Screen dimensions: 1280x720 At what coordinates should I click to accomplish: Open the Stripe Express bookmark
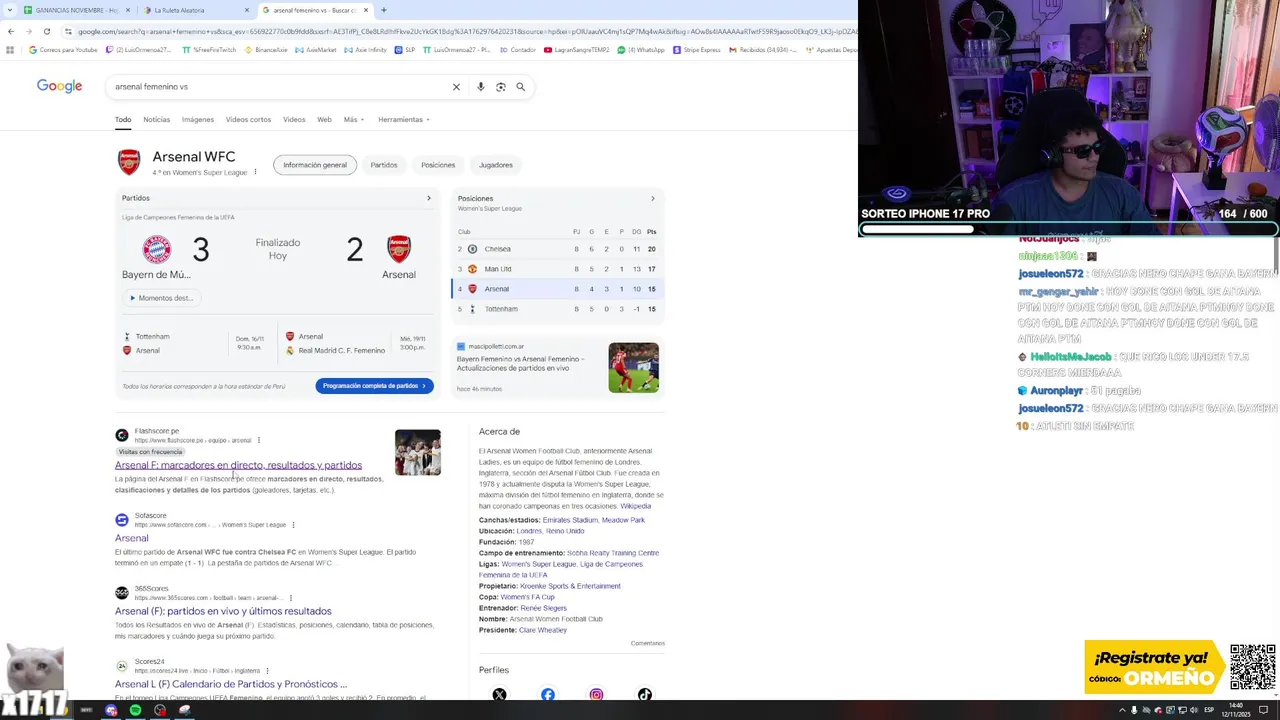[697, 50]
